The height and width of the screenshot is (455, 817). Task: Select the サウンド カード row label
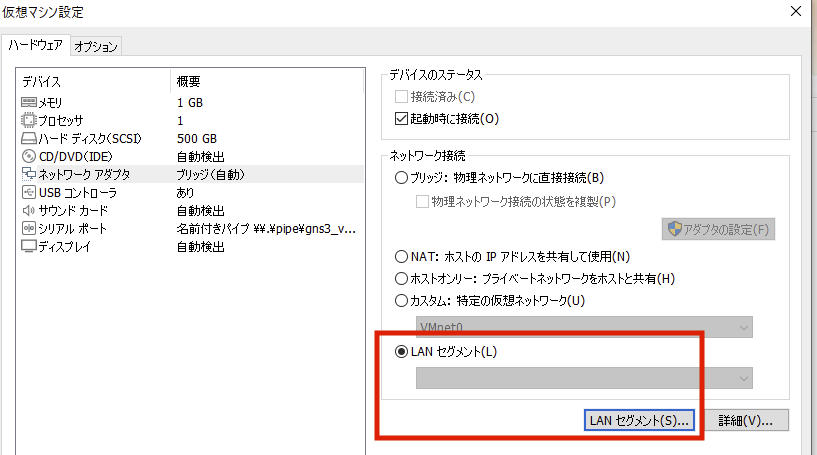73,211
